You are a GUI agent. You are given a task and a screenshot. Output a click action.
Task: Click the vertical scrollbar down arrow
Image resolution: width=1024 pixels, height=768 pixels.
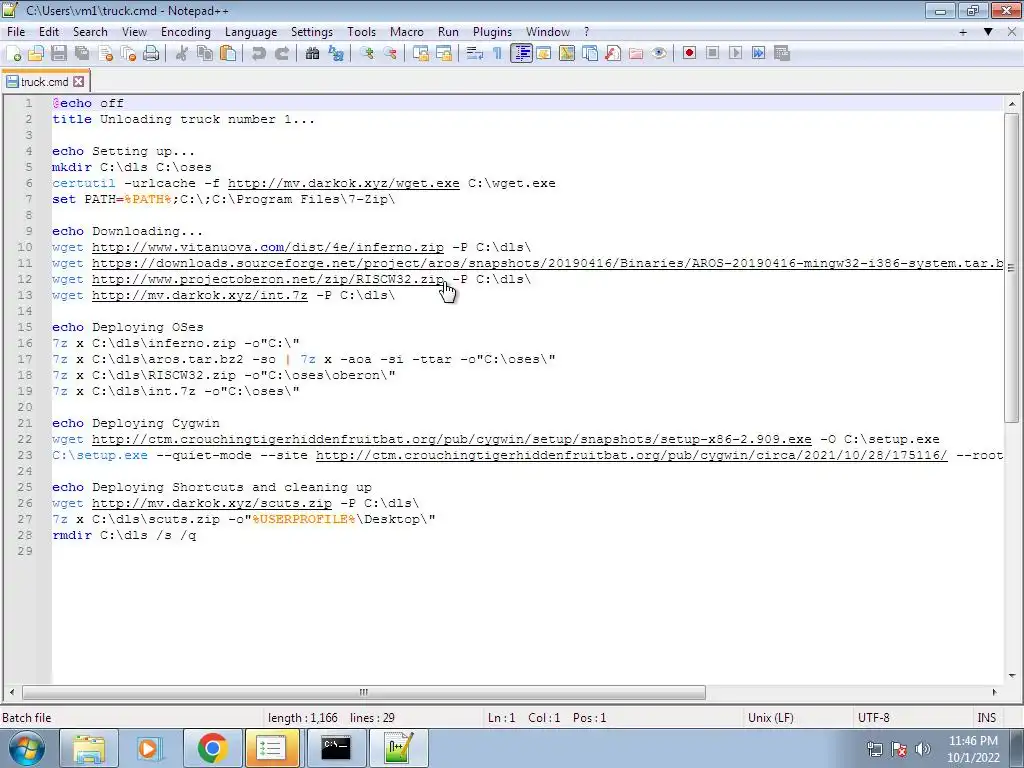tap(1012, 676)
